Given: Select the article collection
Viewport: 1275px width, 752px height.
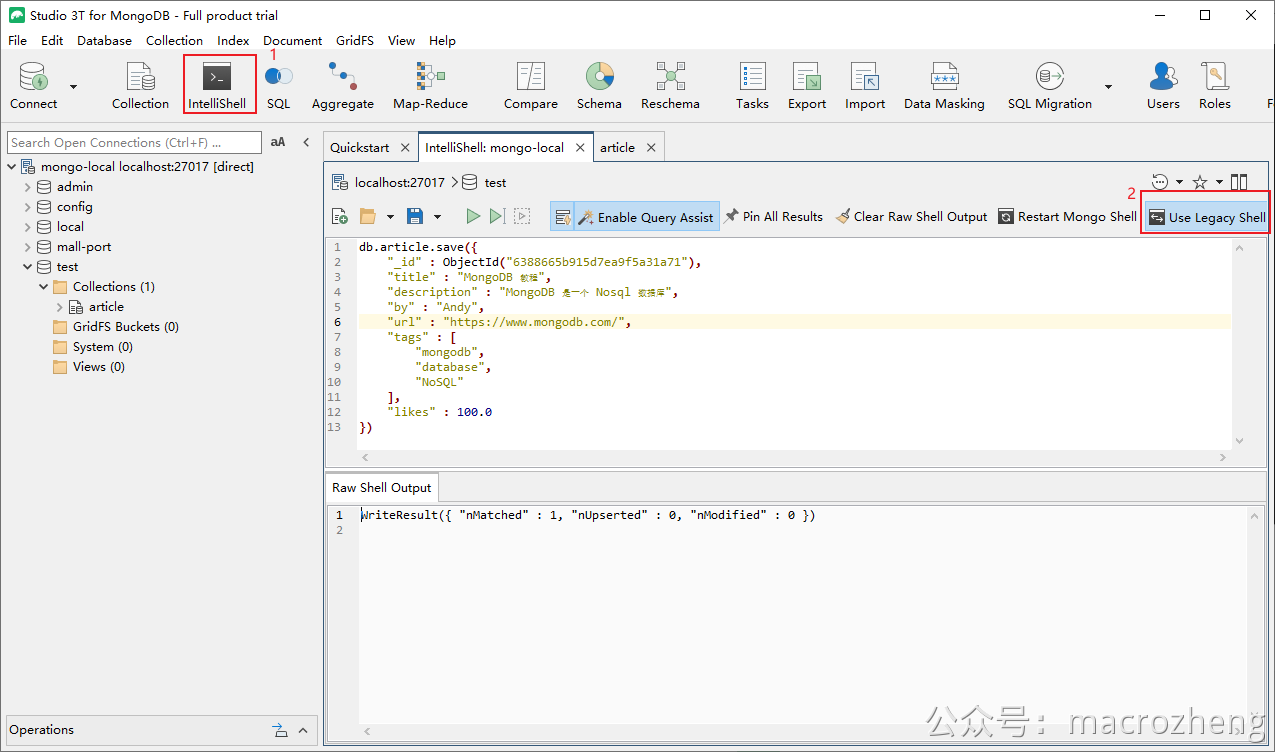Looking at the screenshot, I should pyautogui.click(x=106, y=307).
